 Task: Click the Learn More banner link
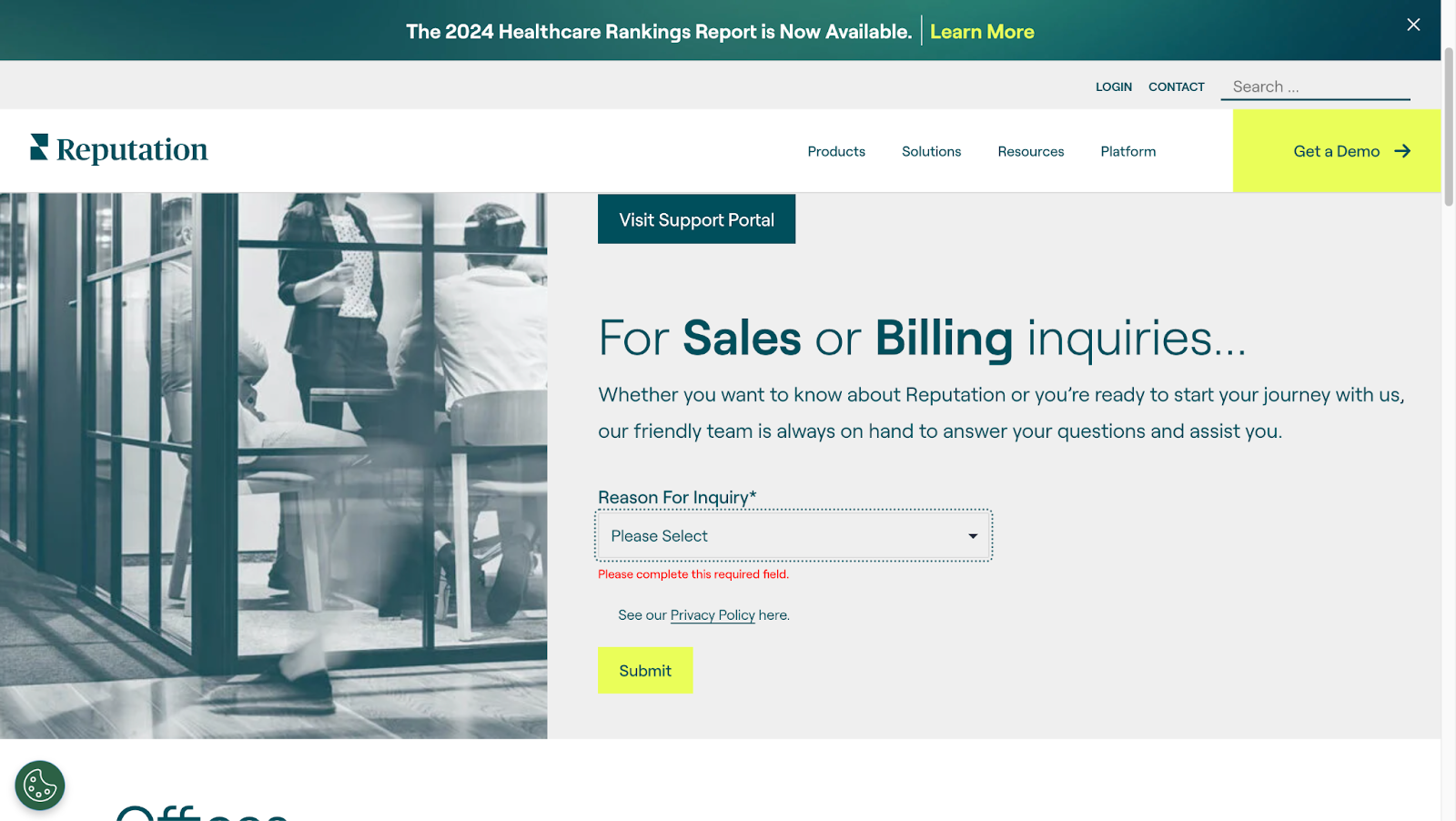982,32
